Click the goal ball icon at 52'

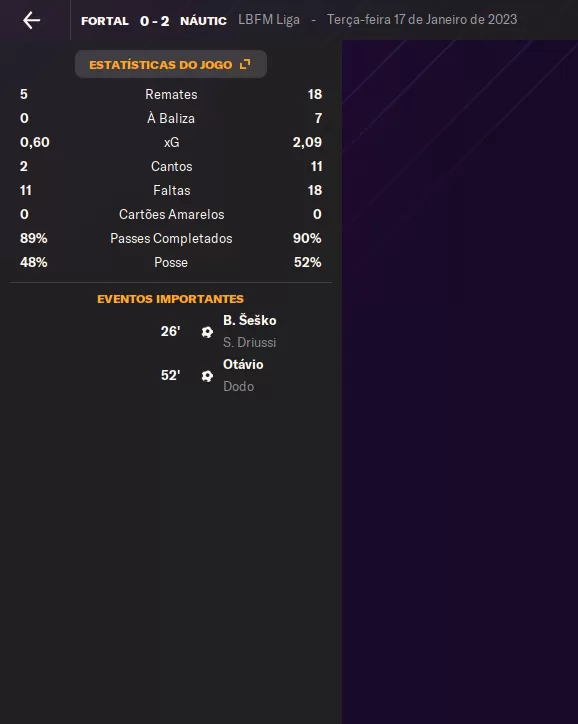[x=207, y=376]
